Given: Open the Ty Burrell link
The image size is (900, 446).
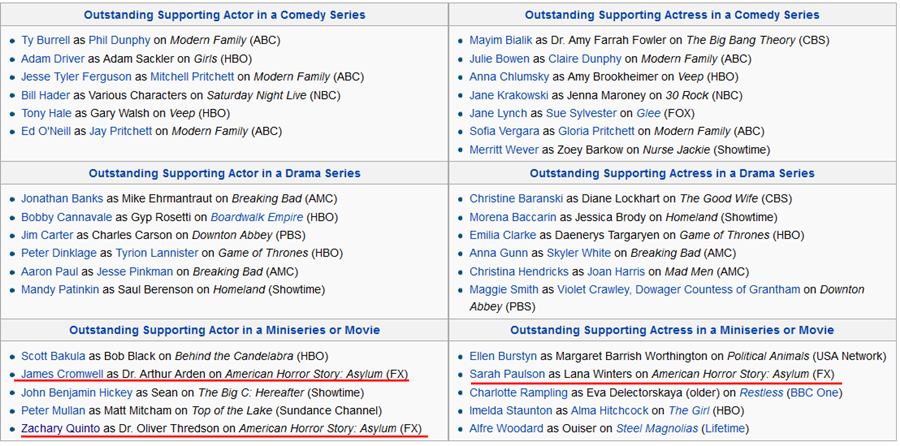Looking at the screenshot, I should tap(46, 40).
